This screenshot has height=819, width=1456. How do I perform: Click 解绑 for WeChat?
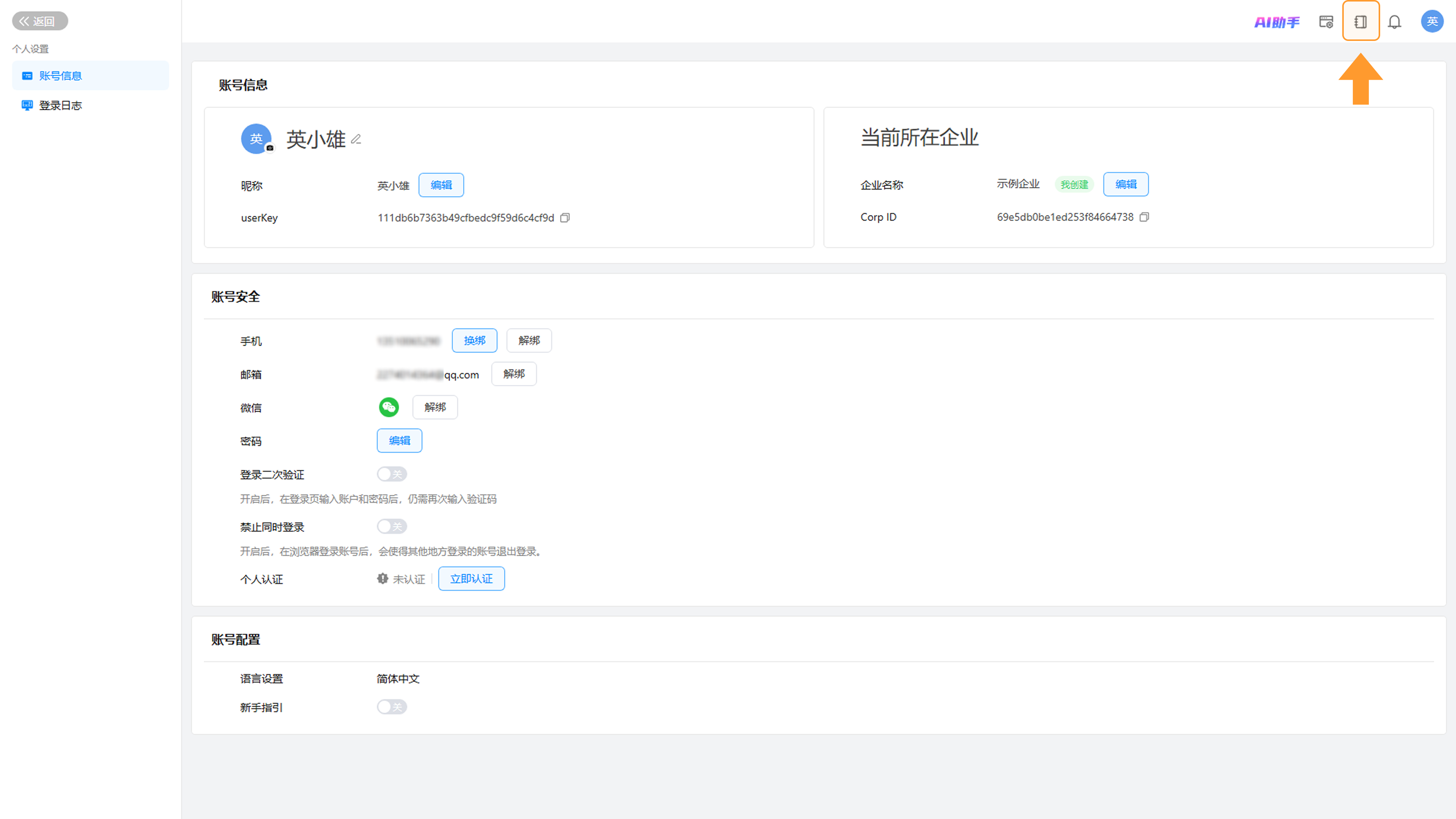tap(435, 407)
